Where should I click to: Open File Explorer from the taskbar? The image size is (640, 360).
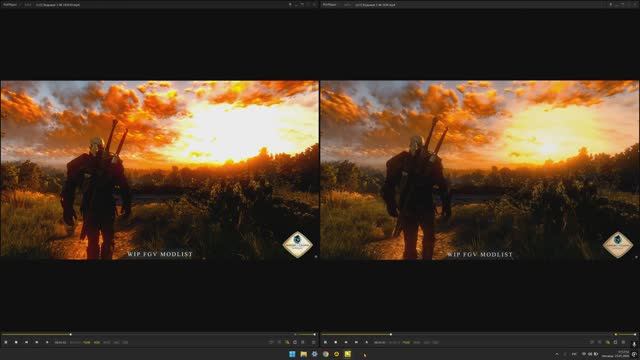click(304, 354)
